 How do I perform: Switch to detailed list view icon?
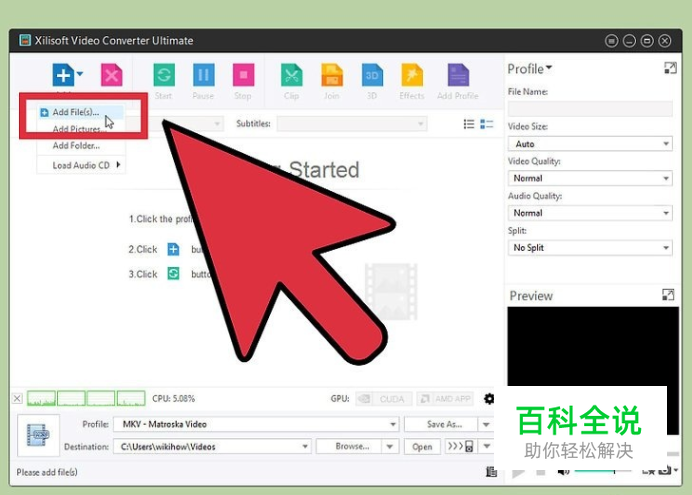[x=486, y=124]
